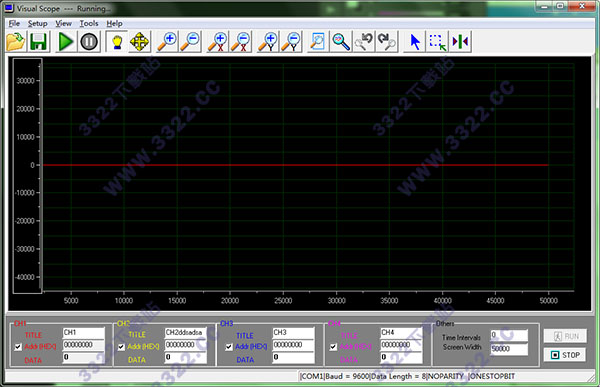Screen dimensions: 600x387
Task: Click the zoom-to-page magnifier icon
Action: coord(318,41)
